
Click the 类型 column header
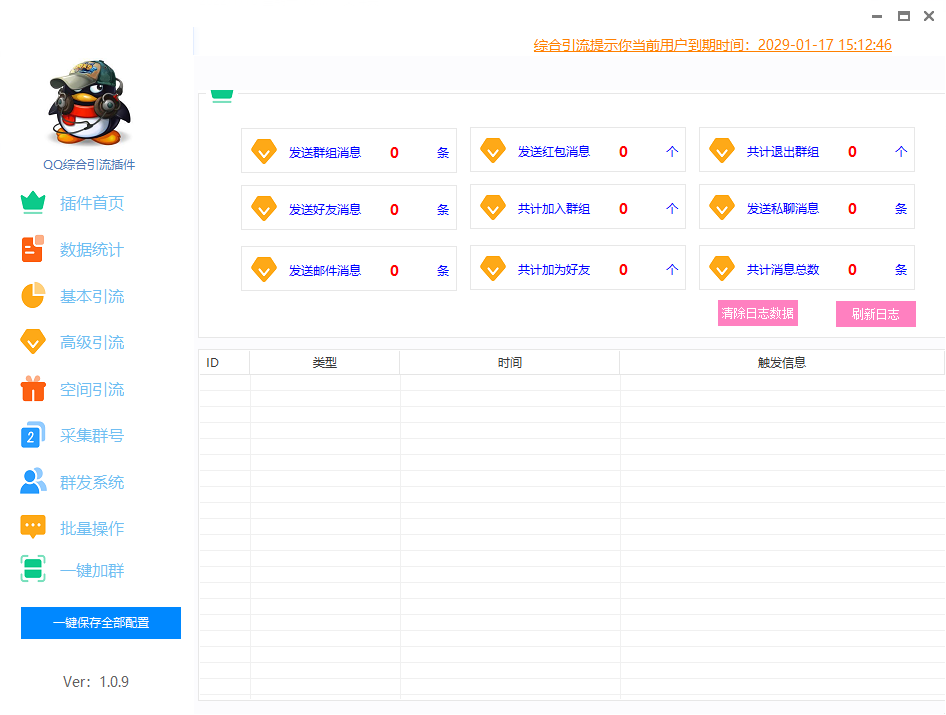coord(325,363)
